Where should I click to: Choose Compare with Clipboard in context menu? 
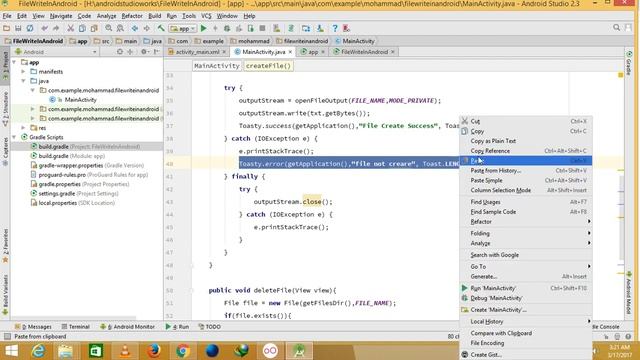tap(526, 333)
